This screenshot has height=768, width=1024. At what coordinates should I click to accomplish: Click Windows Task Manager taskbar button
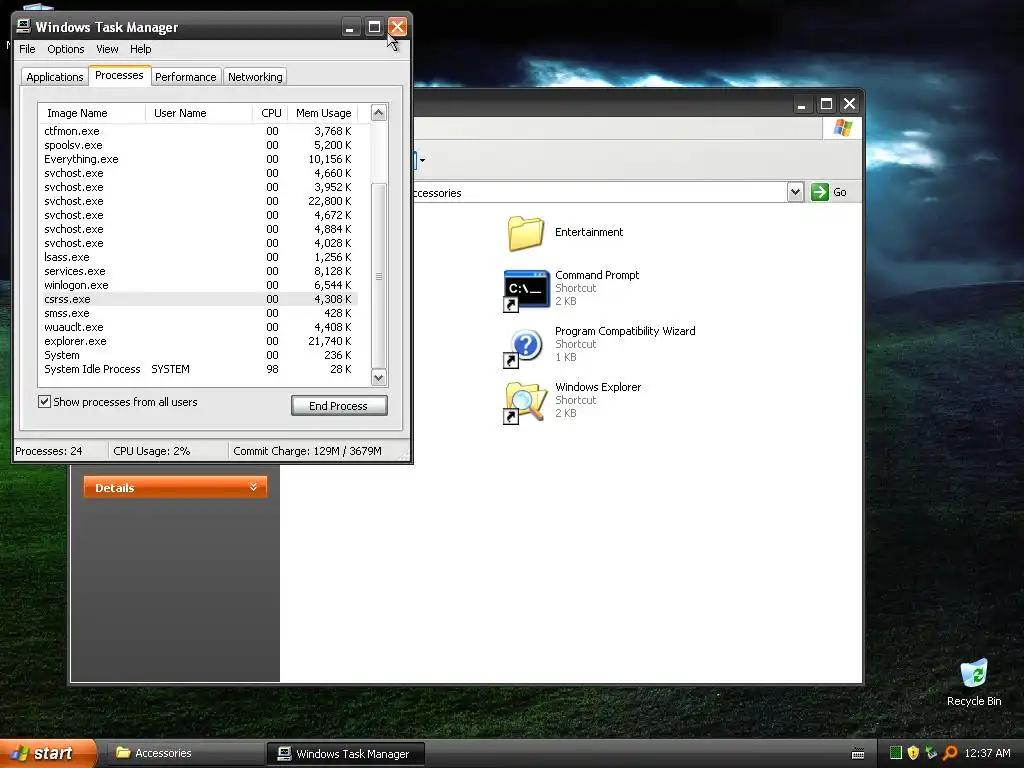pos(346,754)
